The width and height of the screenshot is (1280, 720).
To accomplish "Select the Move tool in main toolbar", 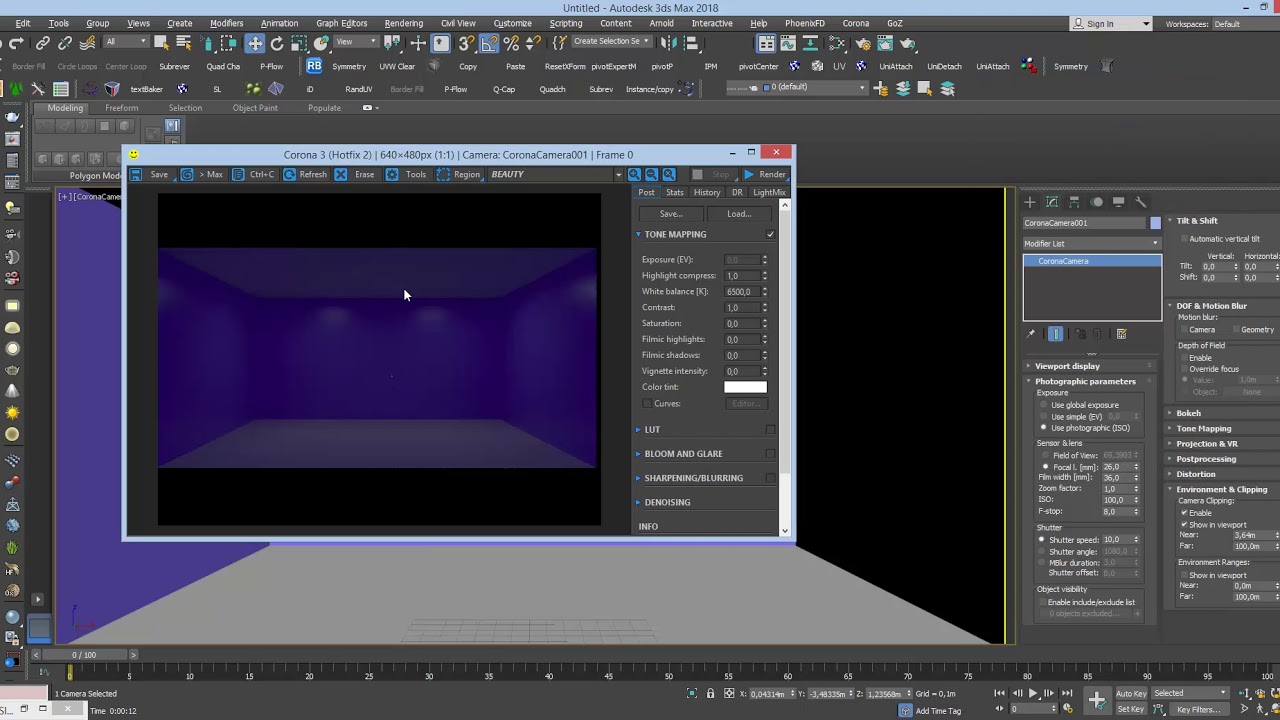I will point(255,43).
